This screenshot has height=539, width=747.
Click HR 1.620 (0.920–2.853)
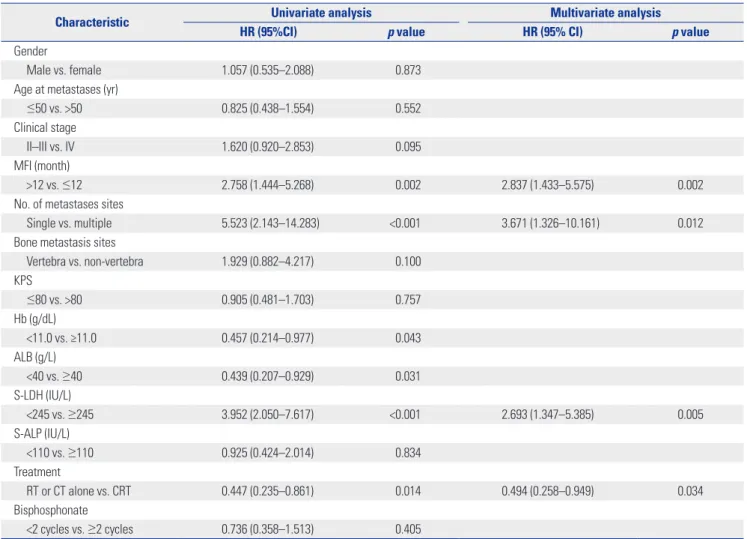pos(267,147)
